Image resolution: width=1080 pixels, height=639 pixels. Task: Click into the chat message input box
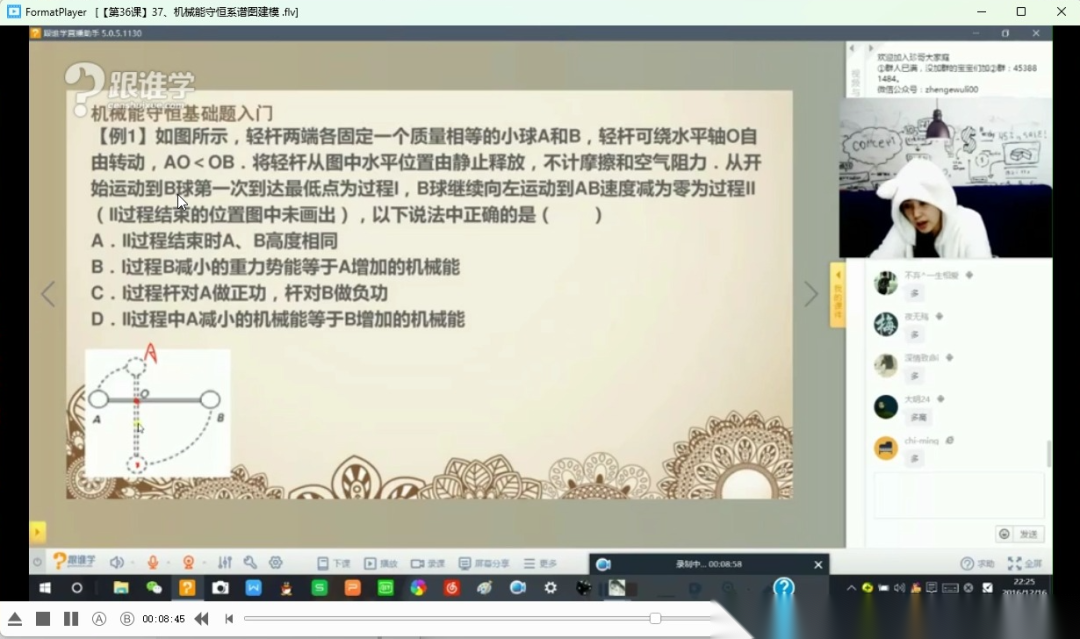pos(958,497)
